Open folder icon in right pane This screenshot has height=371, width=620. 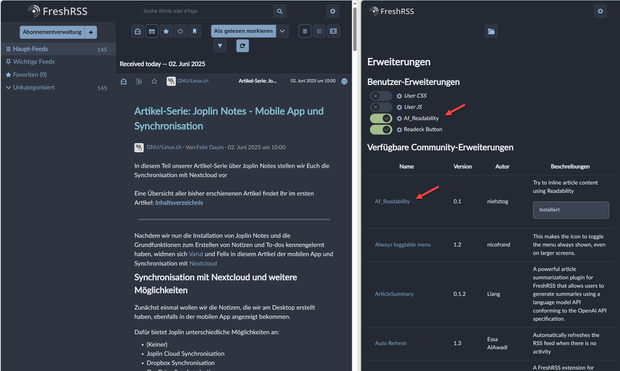tap(491, 31)
